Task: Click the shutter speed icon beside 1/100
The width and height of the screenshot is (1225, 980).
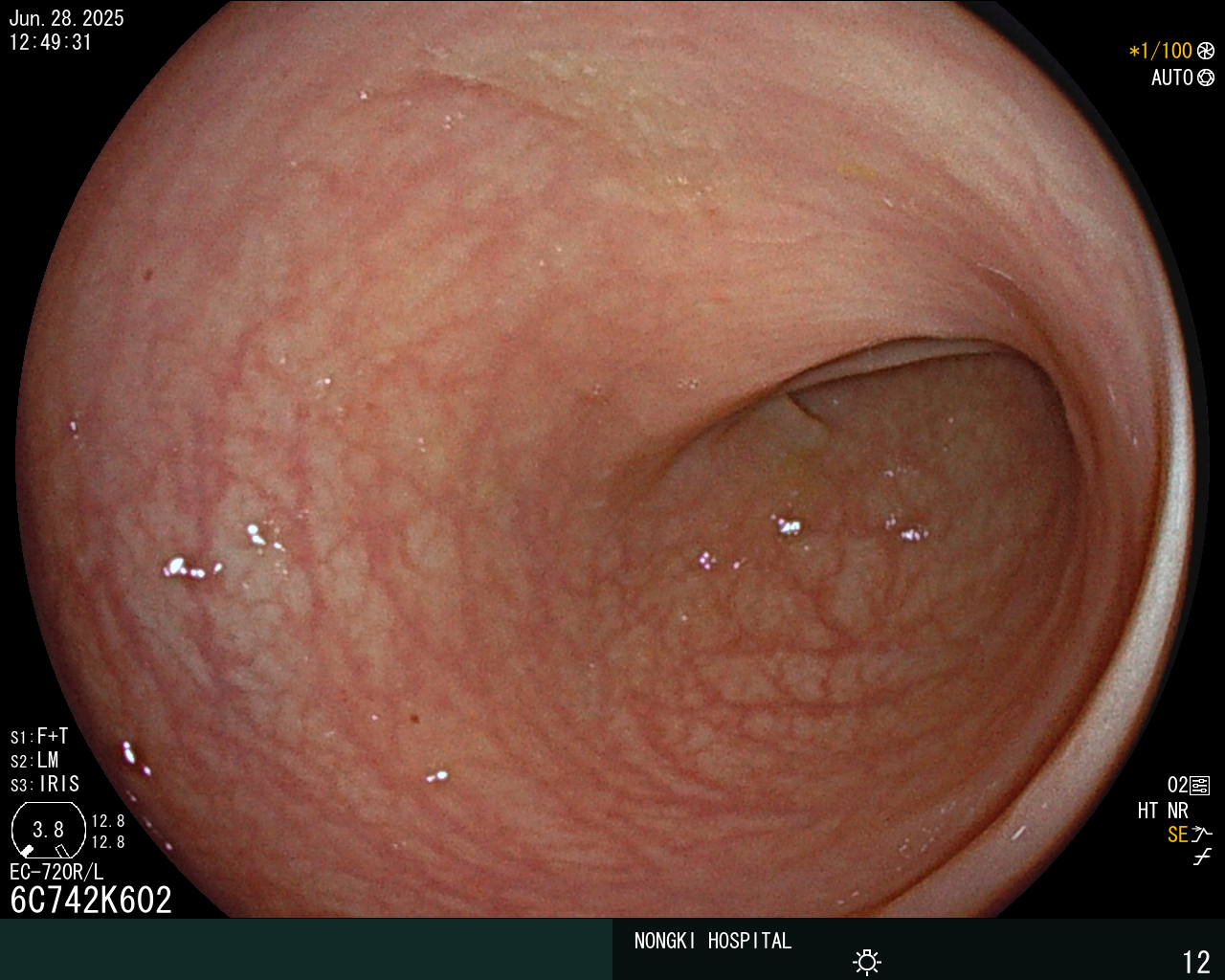Action: [1205, 52]
